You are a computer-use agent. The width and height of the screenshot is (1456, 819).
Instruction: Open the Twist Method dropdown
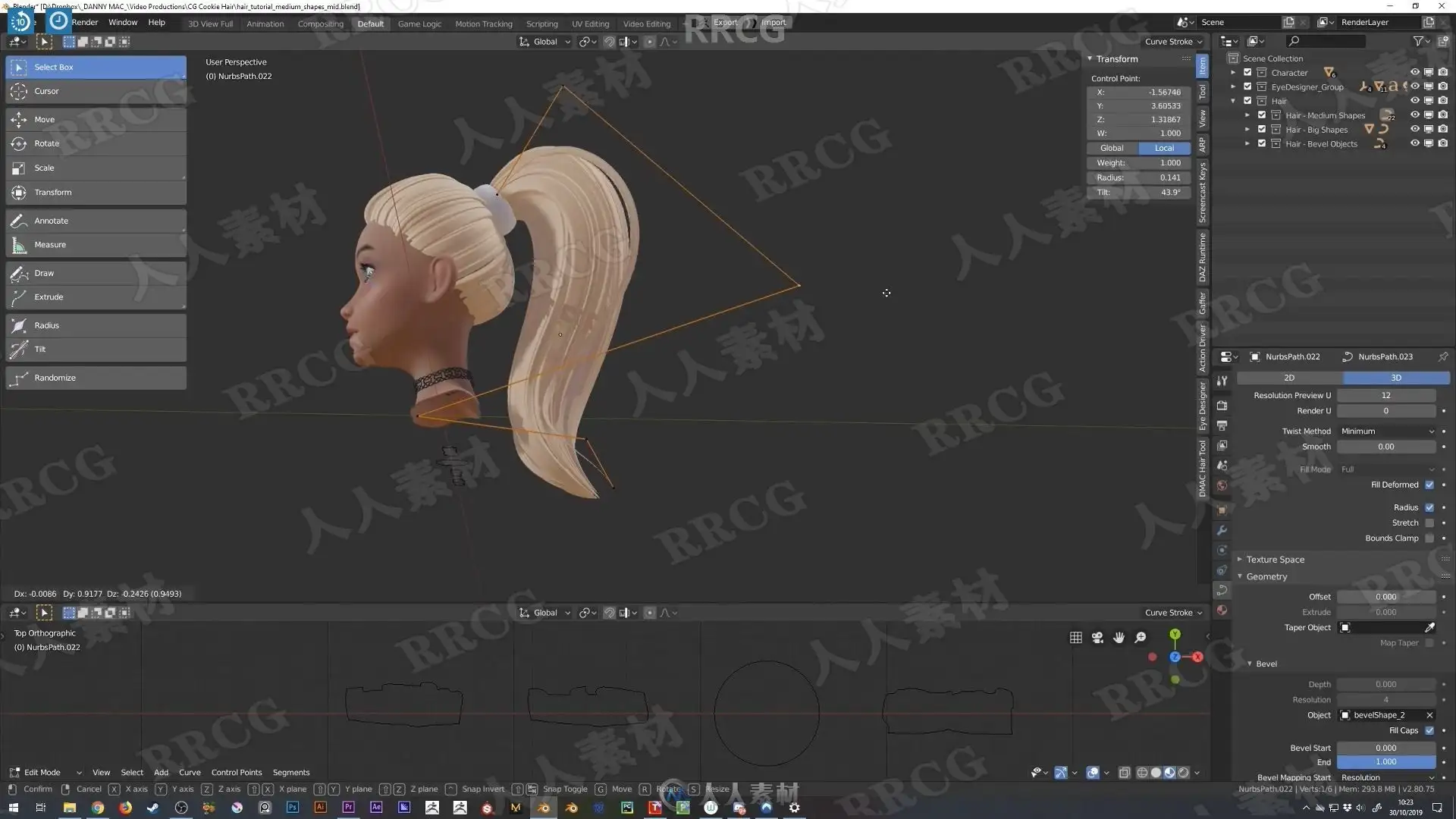(1386, 431)
